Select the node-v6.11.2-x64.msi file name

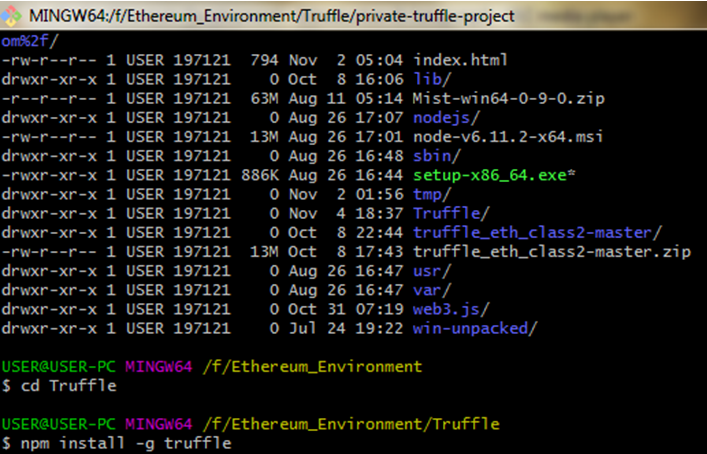pyautogui.click(x=508, y=137)
